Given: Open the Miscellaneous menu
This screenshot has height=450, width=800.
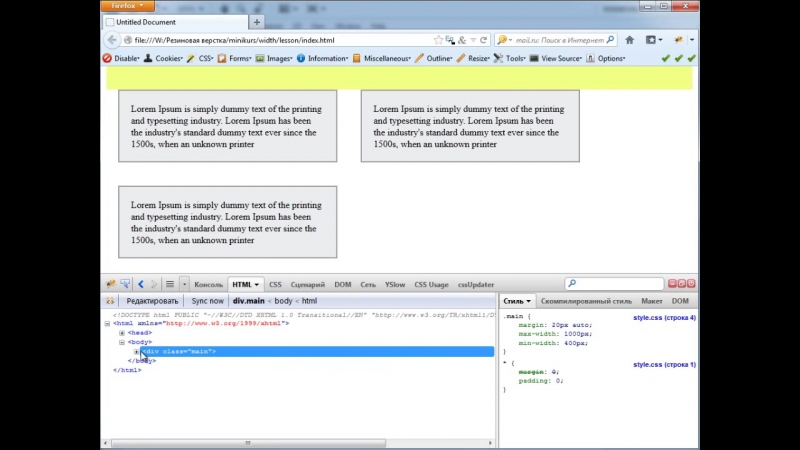Looking at the screenshot, I should pos(382,58).
